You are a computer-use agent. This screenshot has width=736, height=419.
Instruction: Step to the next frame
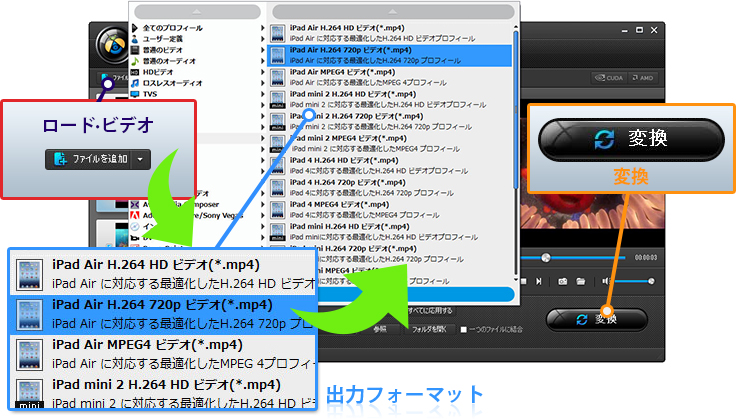click(539, 281)
